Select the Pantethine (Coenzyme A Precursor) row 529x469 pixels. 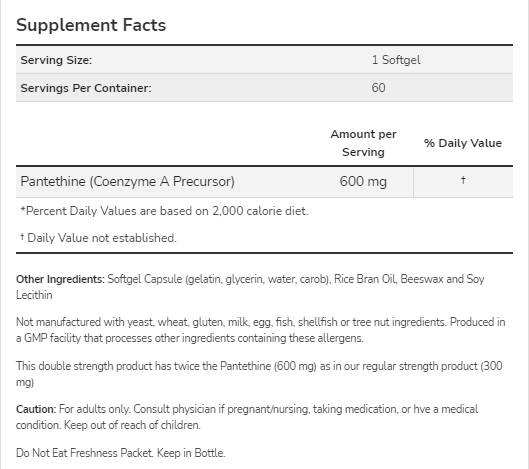pos(264,182)
